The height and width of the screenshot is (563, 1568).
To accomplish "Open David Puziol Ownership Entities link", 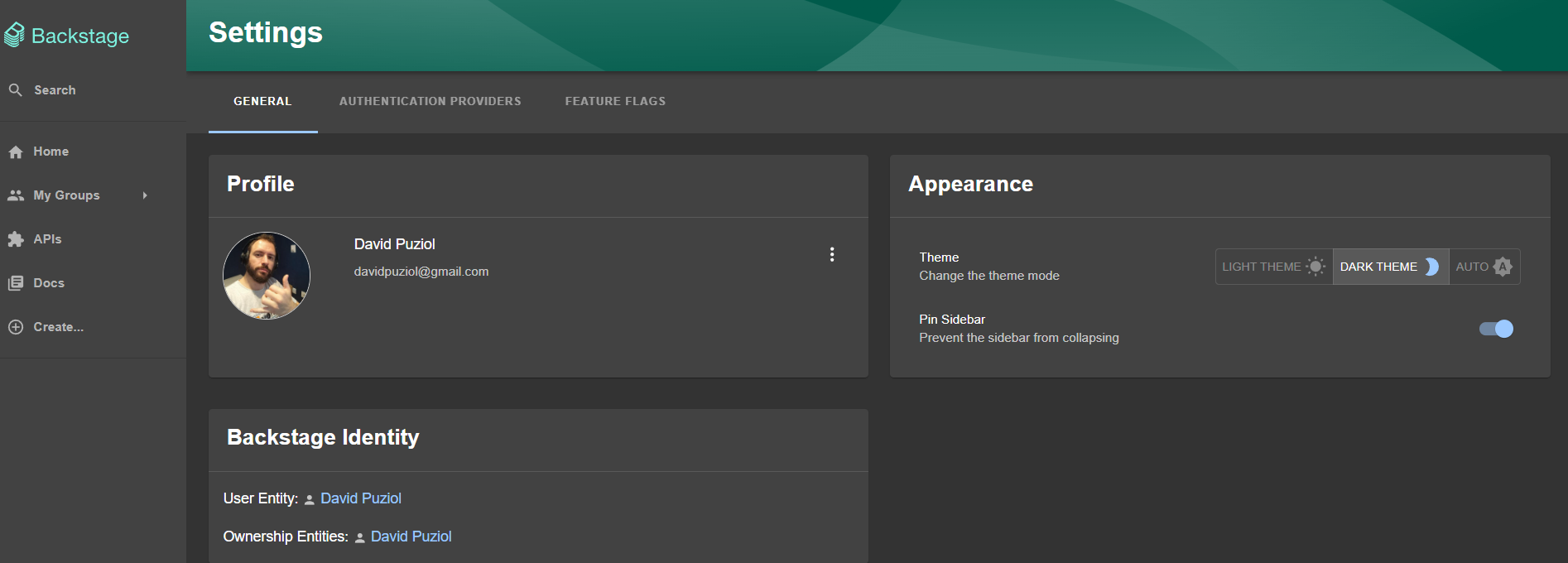I will click(411, 537).
